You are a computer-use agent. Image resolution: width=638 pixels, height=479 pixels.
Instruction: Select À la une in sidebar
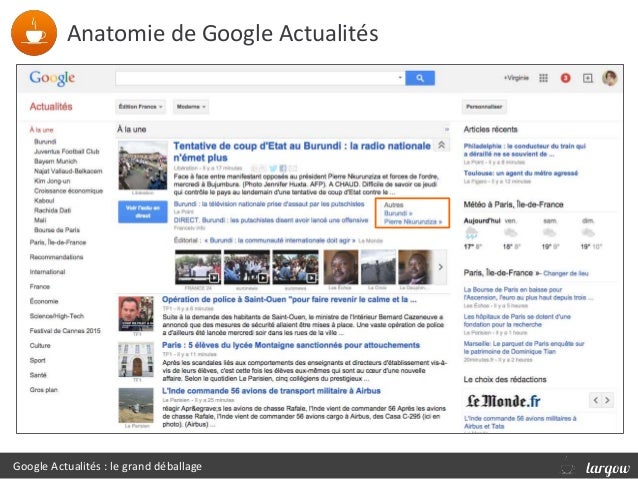click(x=41, y=130)
